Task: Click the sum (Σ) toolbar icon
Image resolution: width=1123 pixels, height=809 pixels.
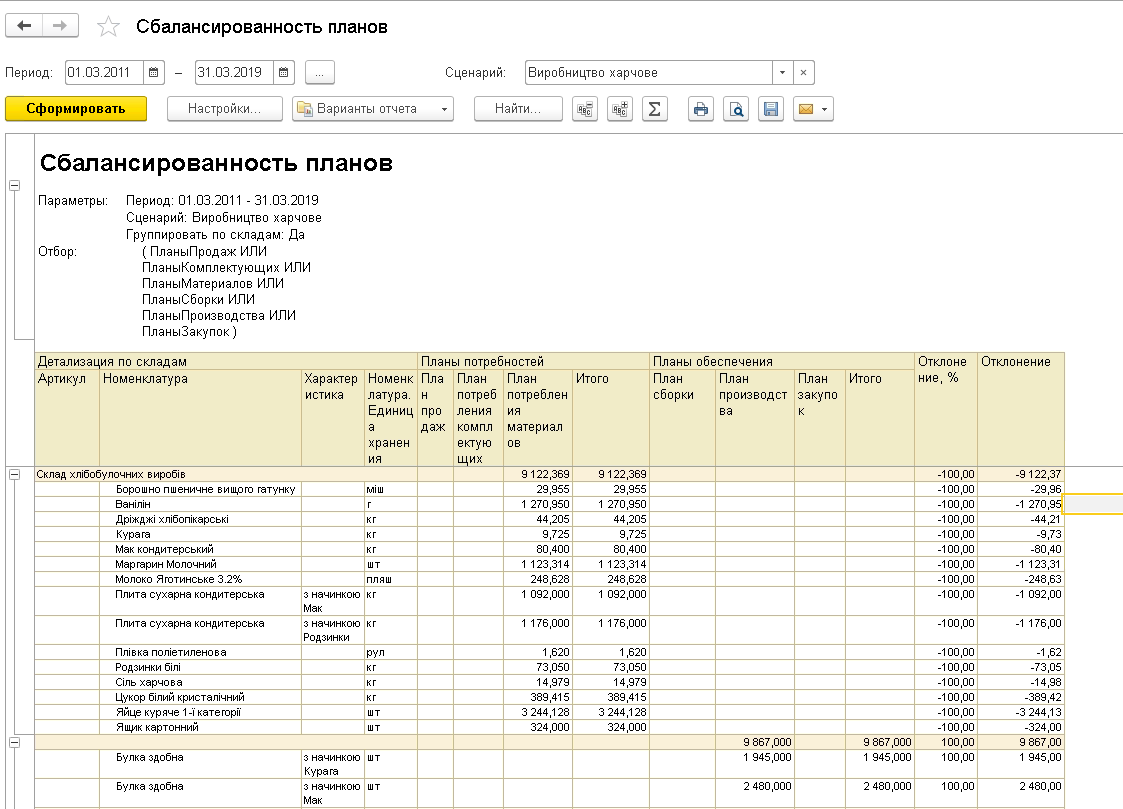Action: 655,109
